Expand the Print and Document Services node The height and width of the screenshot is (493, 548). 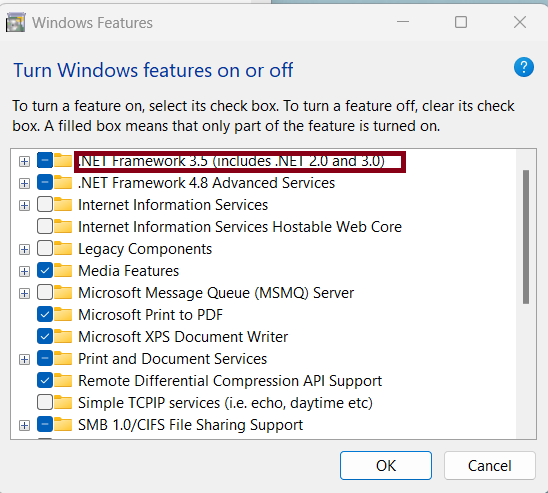[x=24, y=360]
